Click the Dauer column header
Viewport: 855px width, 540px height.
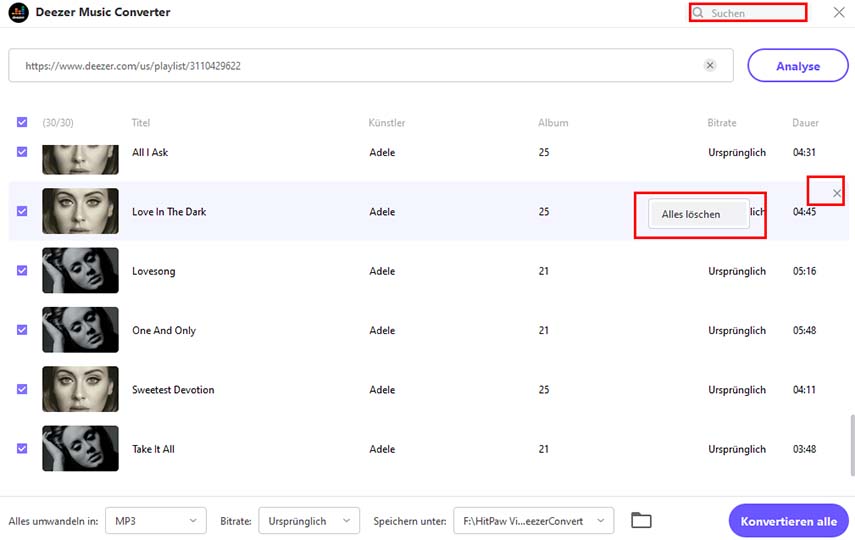click(x=805, y=123)
